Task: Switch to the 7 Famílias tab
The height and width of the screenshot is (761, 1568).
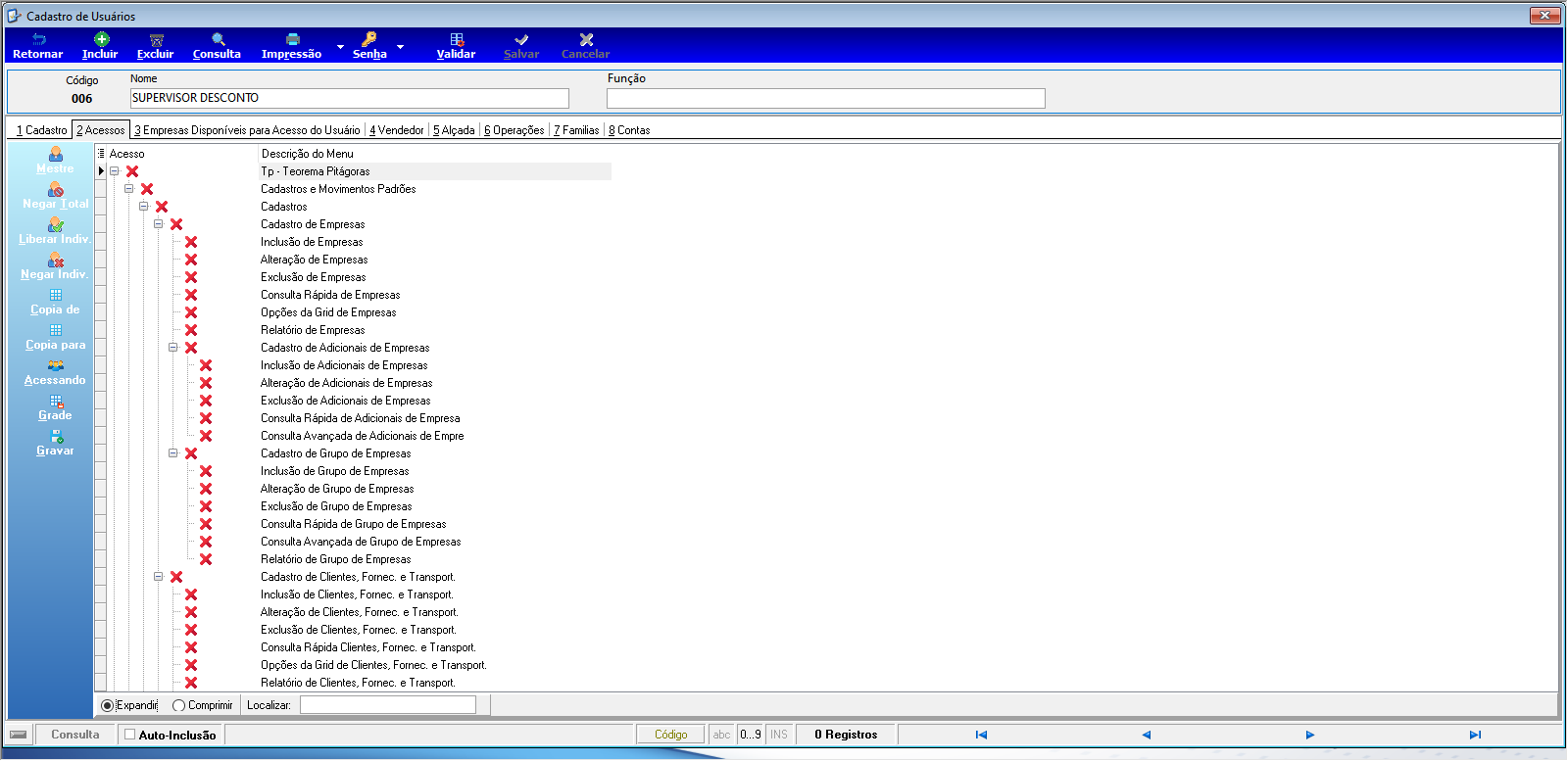Action: click(x=576, y=130)
